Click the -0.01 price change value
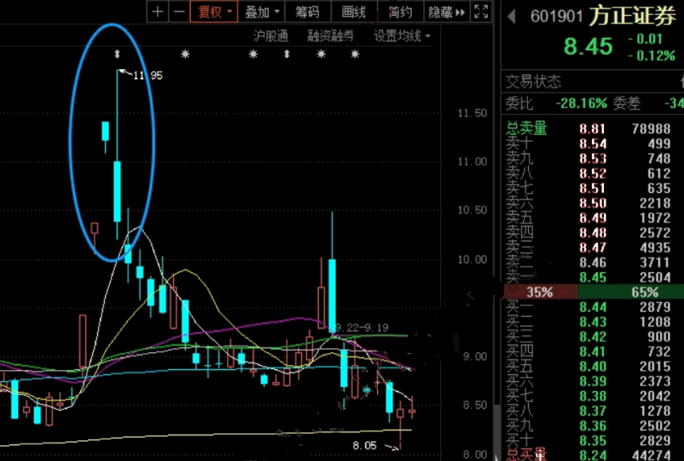 [645, 39]
